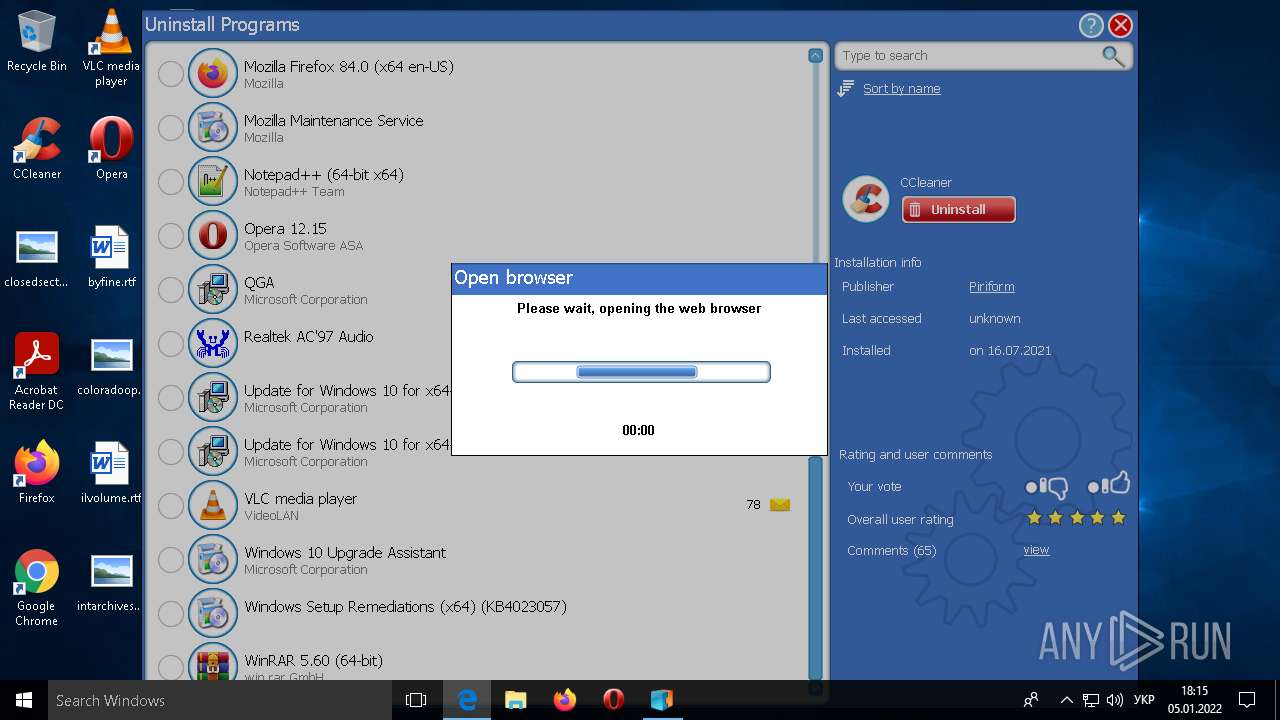
Task: Open the Action Center notifications icon
Action: pos(1247,700)
